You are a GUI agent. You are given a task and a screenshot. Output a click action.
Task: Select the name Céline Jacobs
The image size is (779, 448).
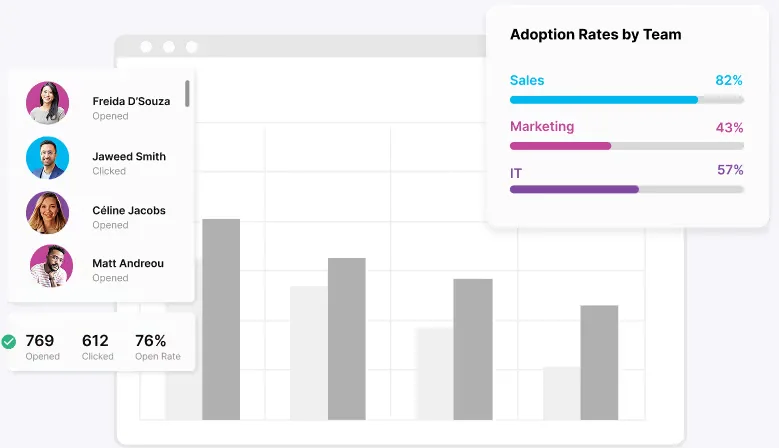point(129,211)
